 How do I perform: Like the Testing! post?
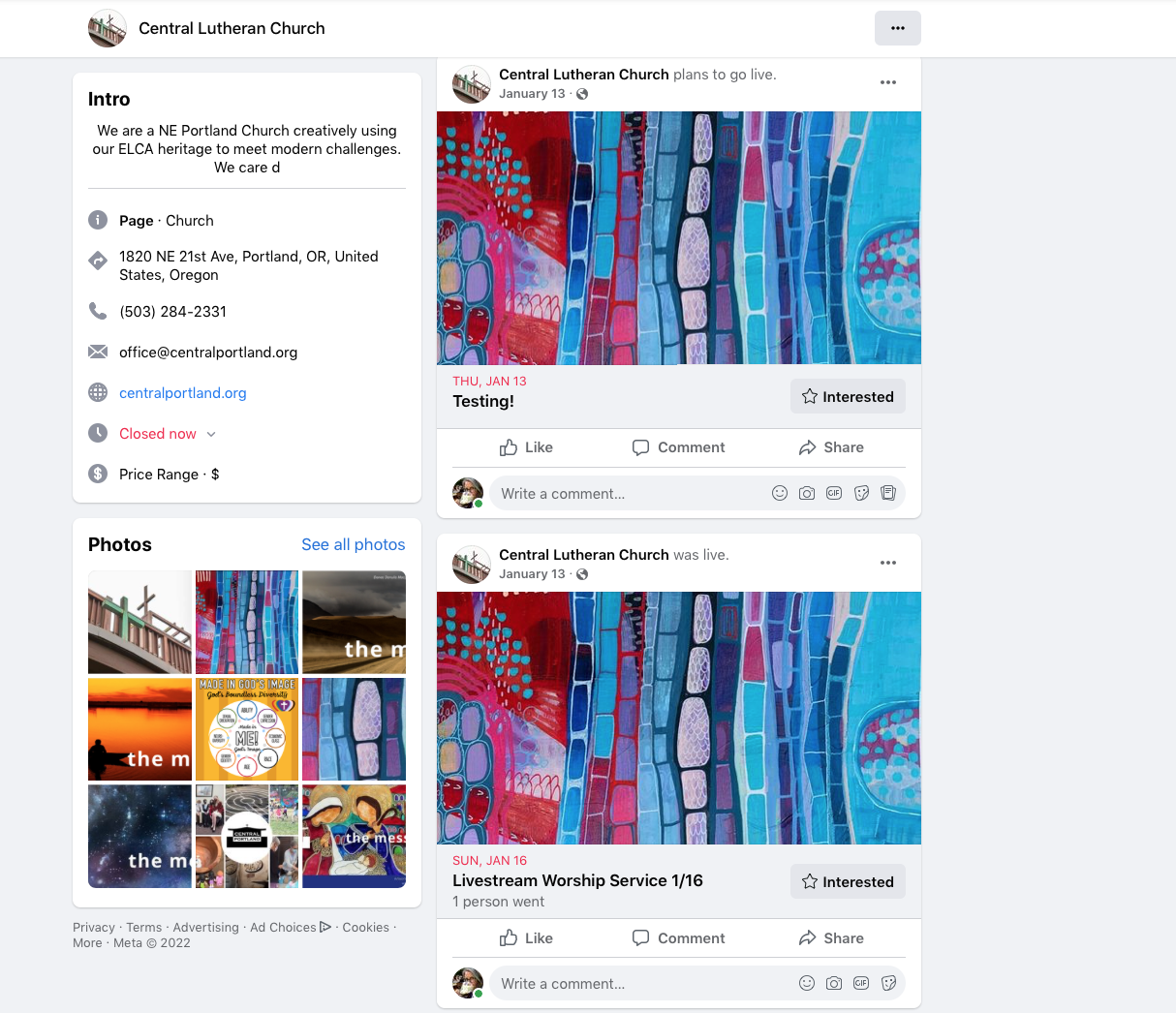click(526, 447)
